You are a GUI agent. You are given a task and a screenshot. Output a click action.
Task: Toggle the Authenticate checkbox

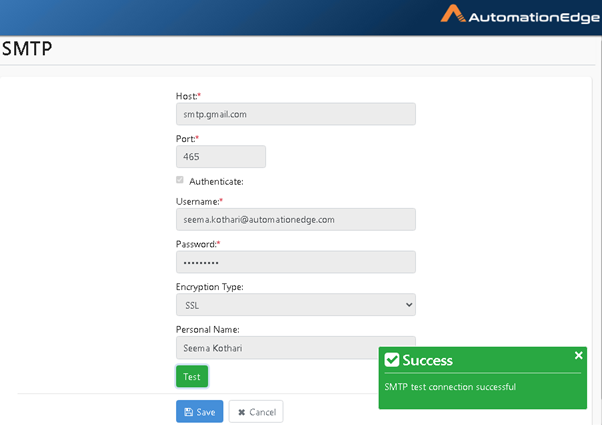pos(180,180)
